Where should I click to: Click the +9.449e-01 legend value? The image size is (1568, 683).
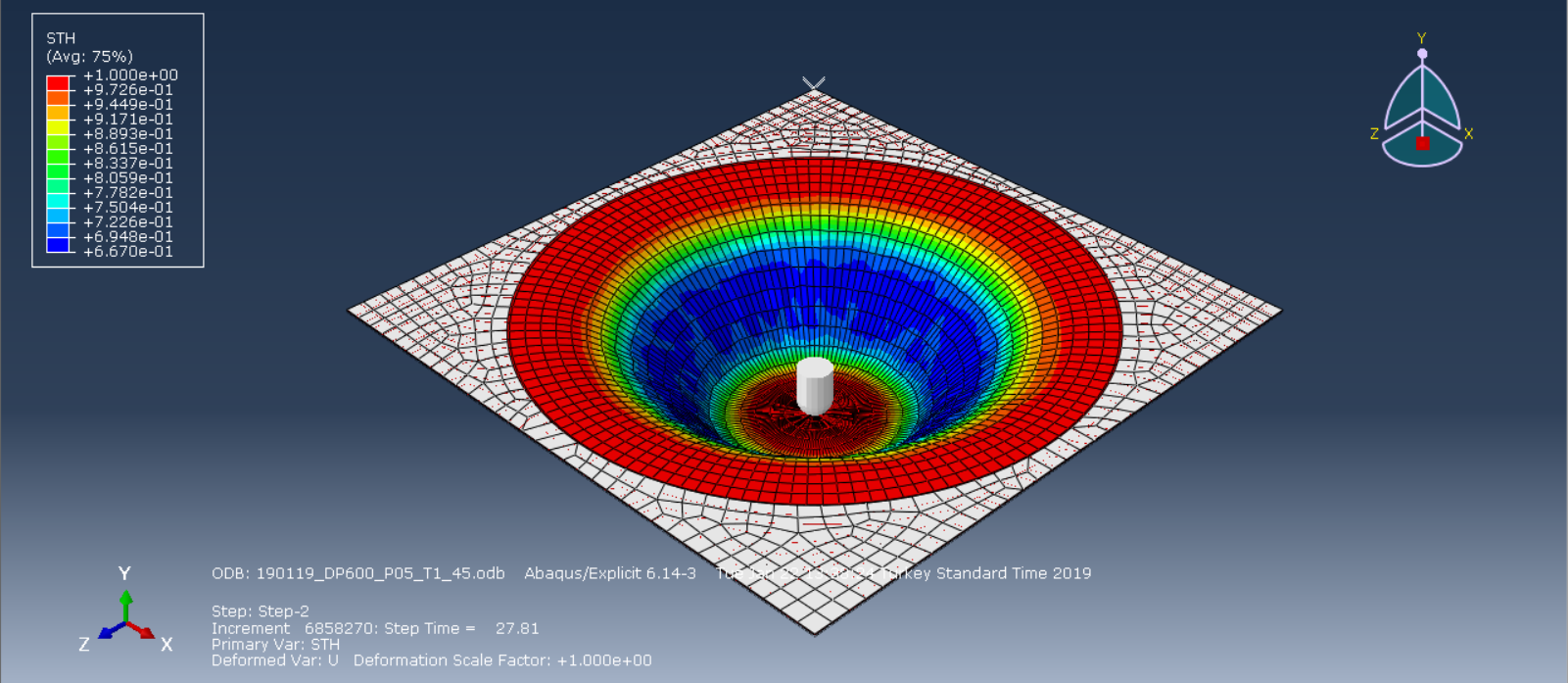click(128, 105)
